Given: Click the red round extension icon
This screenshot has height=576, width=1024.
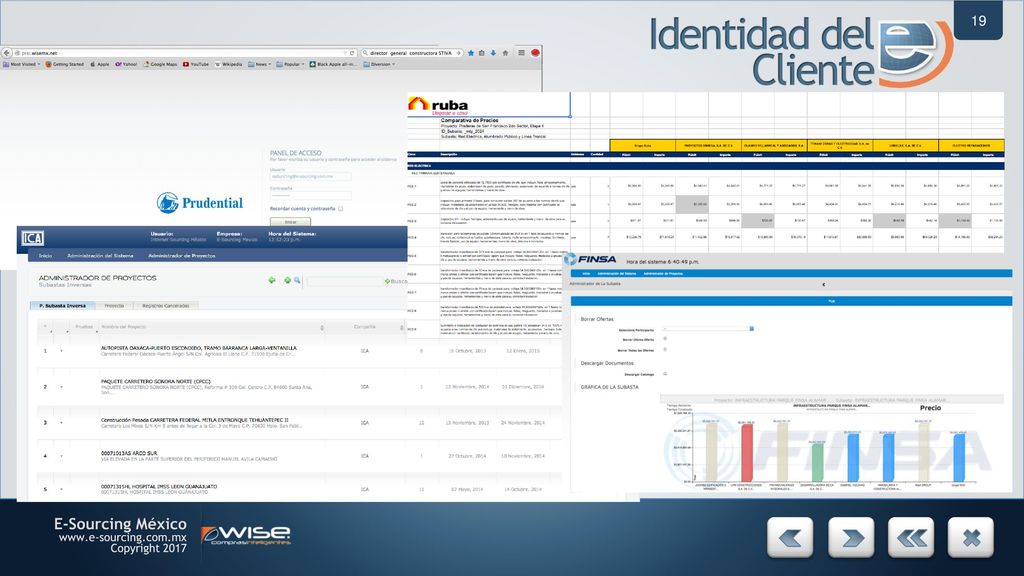Looking at the screenshot, I should [535, 53].
